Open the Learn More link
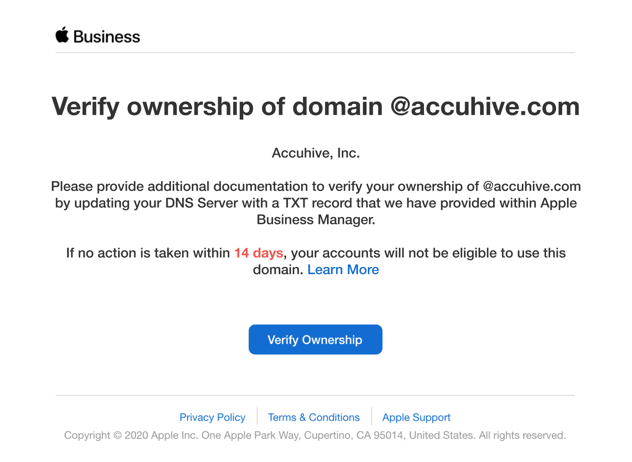 tap(343, 270)
